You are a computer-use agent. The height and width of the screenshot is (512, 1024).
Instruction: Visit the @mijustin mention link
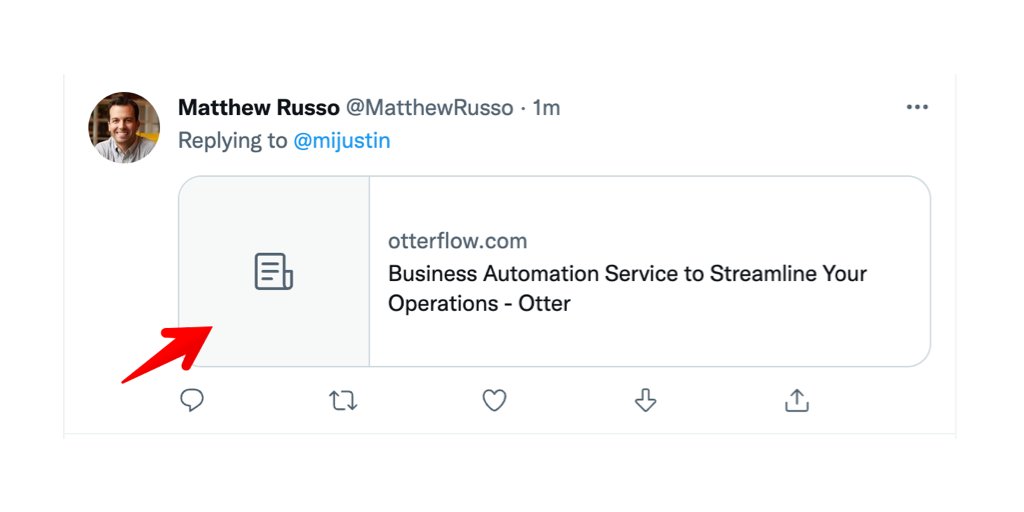point(342,141)
